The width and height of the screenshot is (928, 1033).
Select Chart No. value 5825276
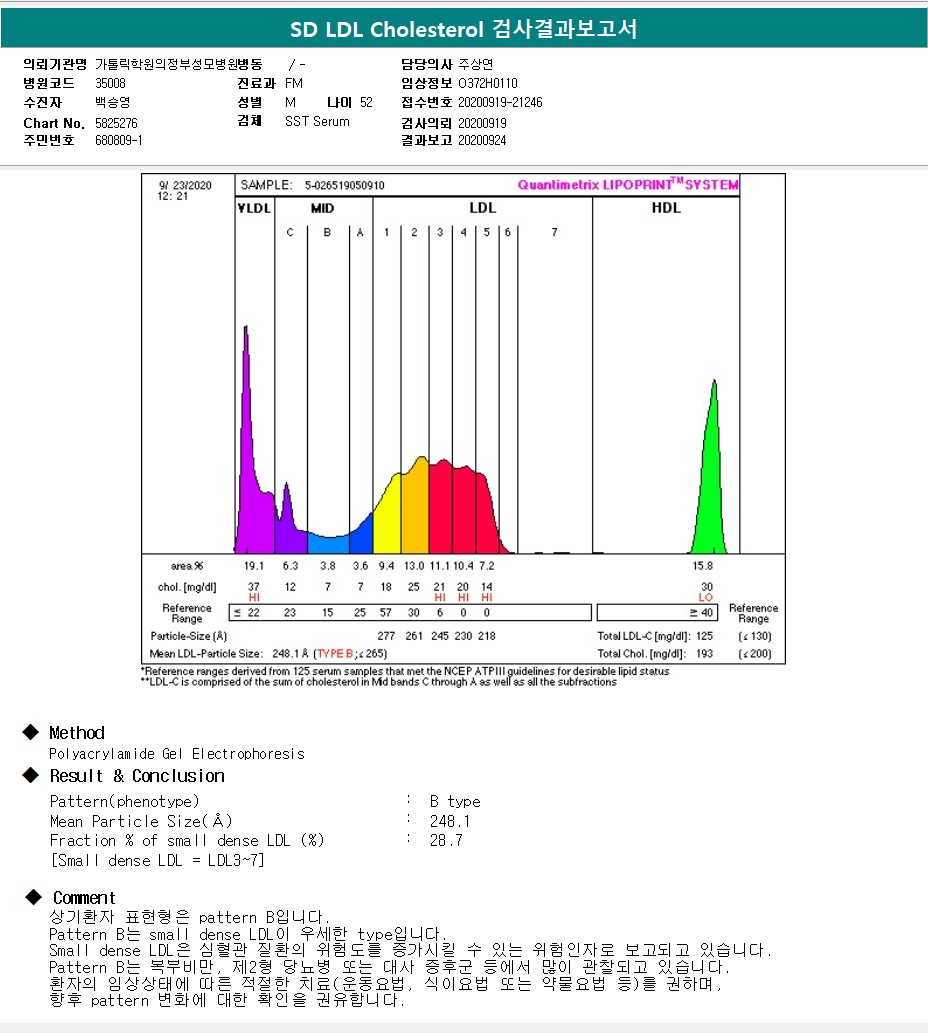pos(116,123)
